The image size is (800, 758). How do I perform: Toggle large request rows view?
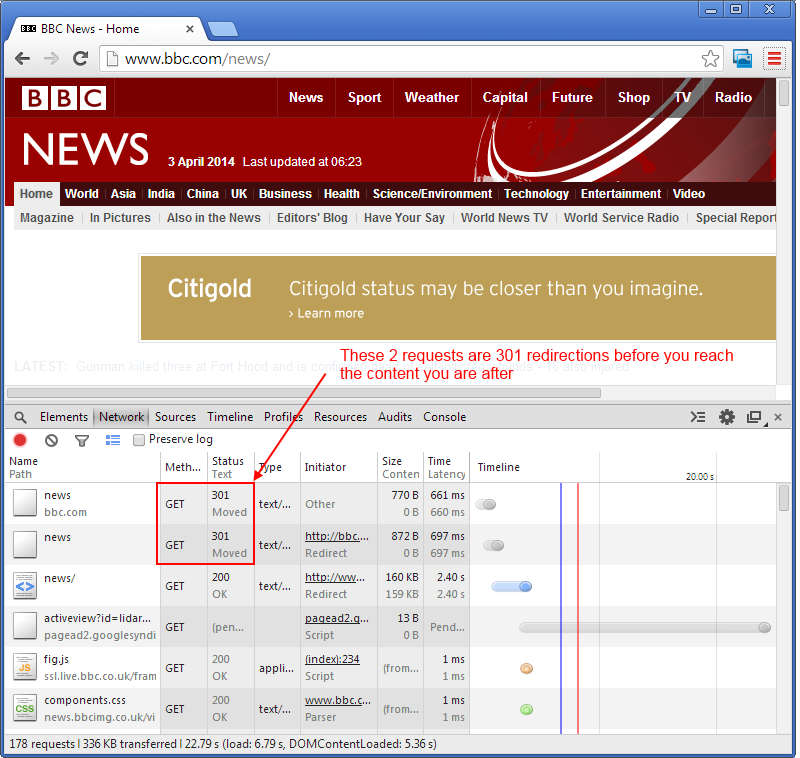(x=113, y=440)
